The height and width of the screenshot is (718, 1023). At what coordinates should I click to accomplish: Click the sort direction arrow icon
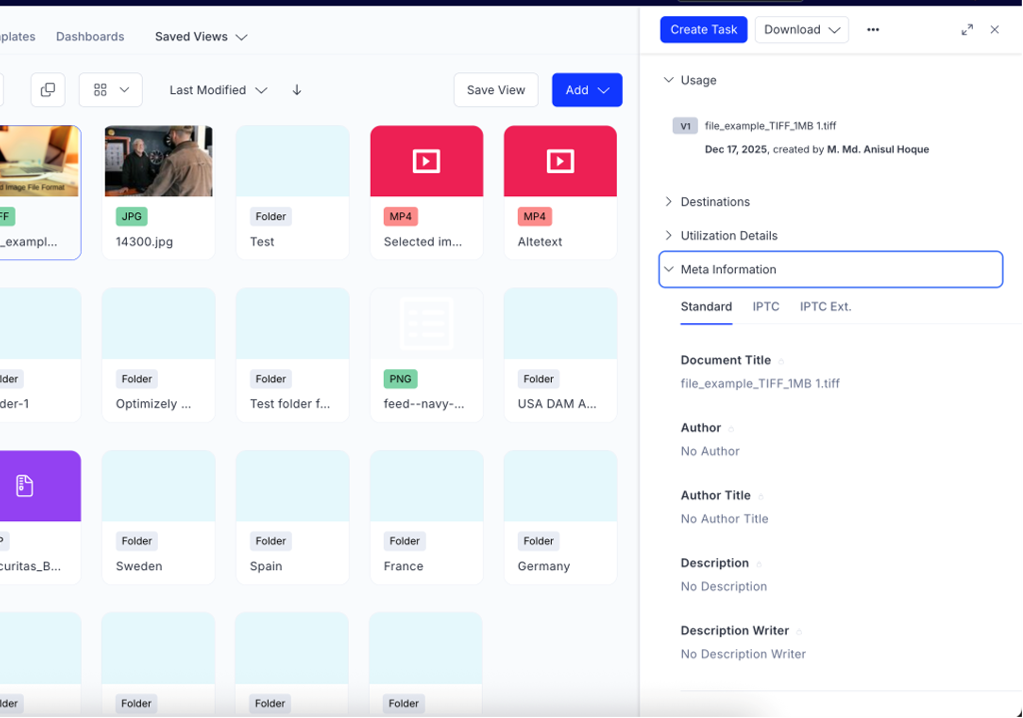tap(297, 89)
